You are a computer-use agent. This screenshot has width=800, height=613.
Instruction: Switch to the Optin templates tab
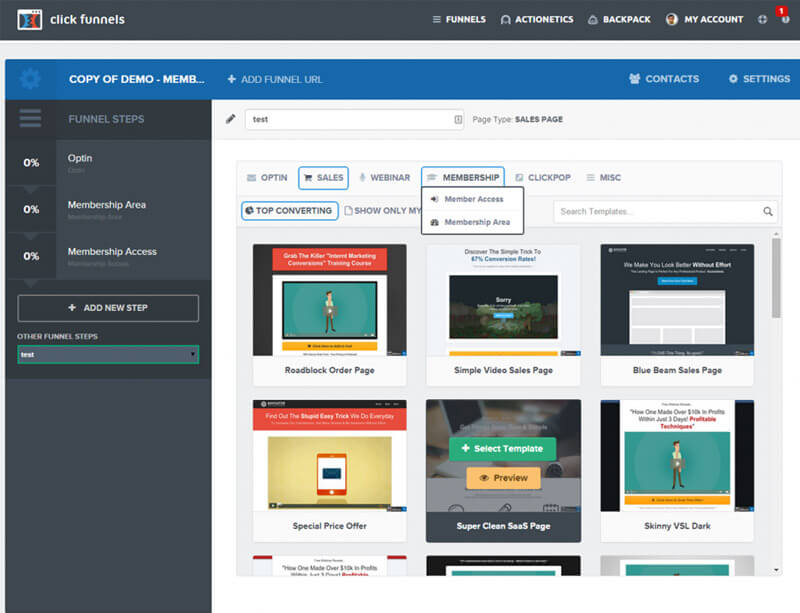267,178
